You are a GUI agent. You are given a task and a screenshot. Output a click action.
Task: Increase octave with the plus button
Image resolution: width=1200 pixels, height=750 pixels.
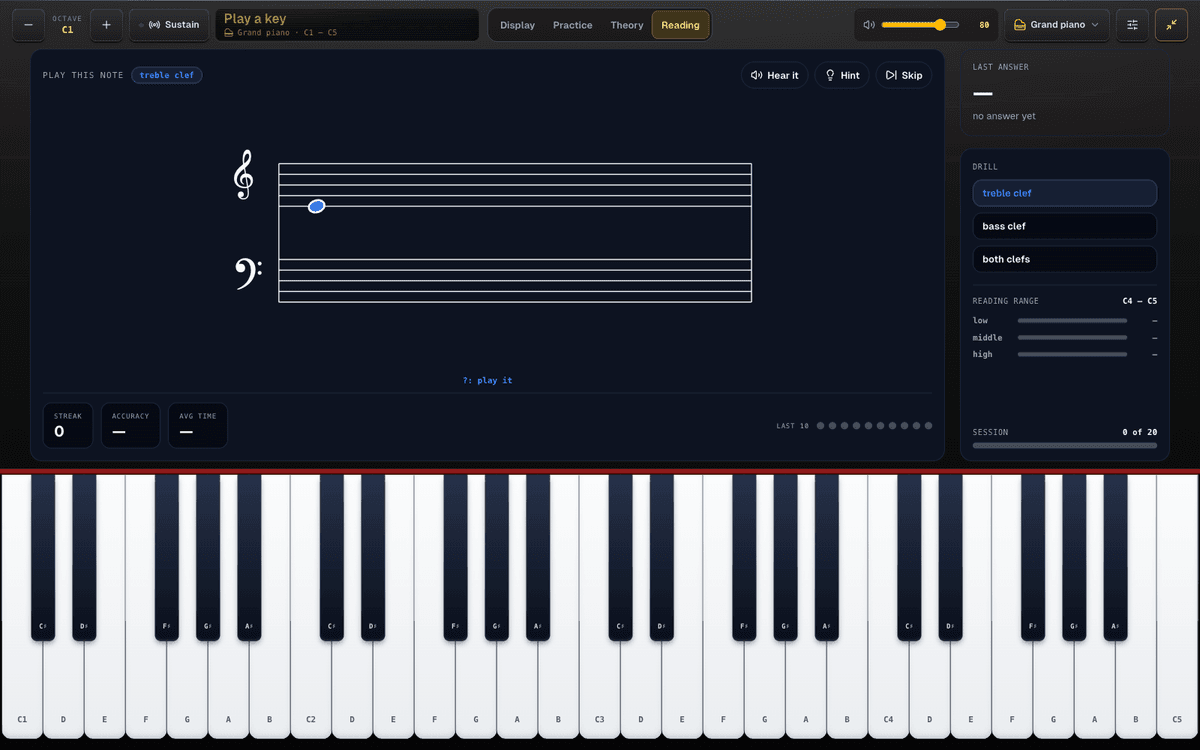[x=106, y=25]
